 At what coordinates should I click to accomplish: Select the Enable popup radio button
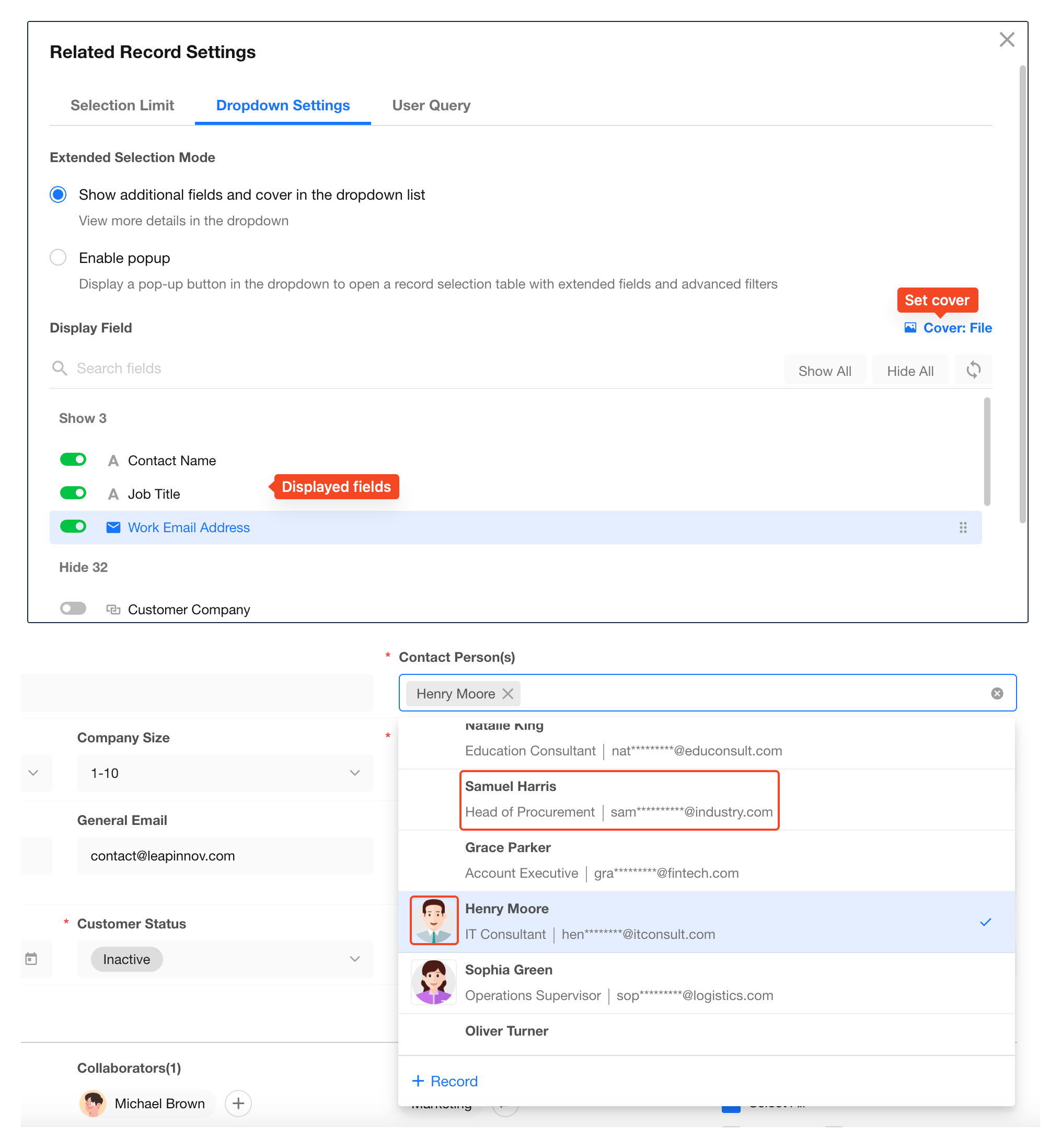58,257
